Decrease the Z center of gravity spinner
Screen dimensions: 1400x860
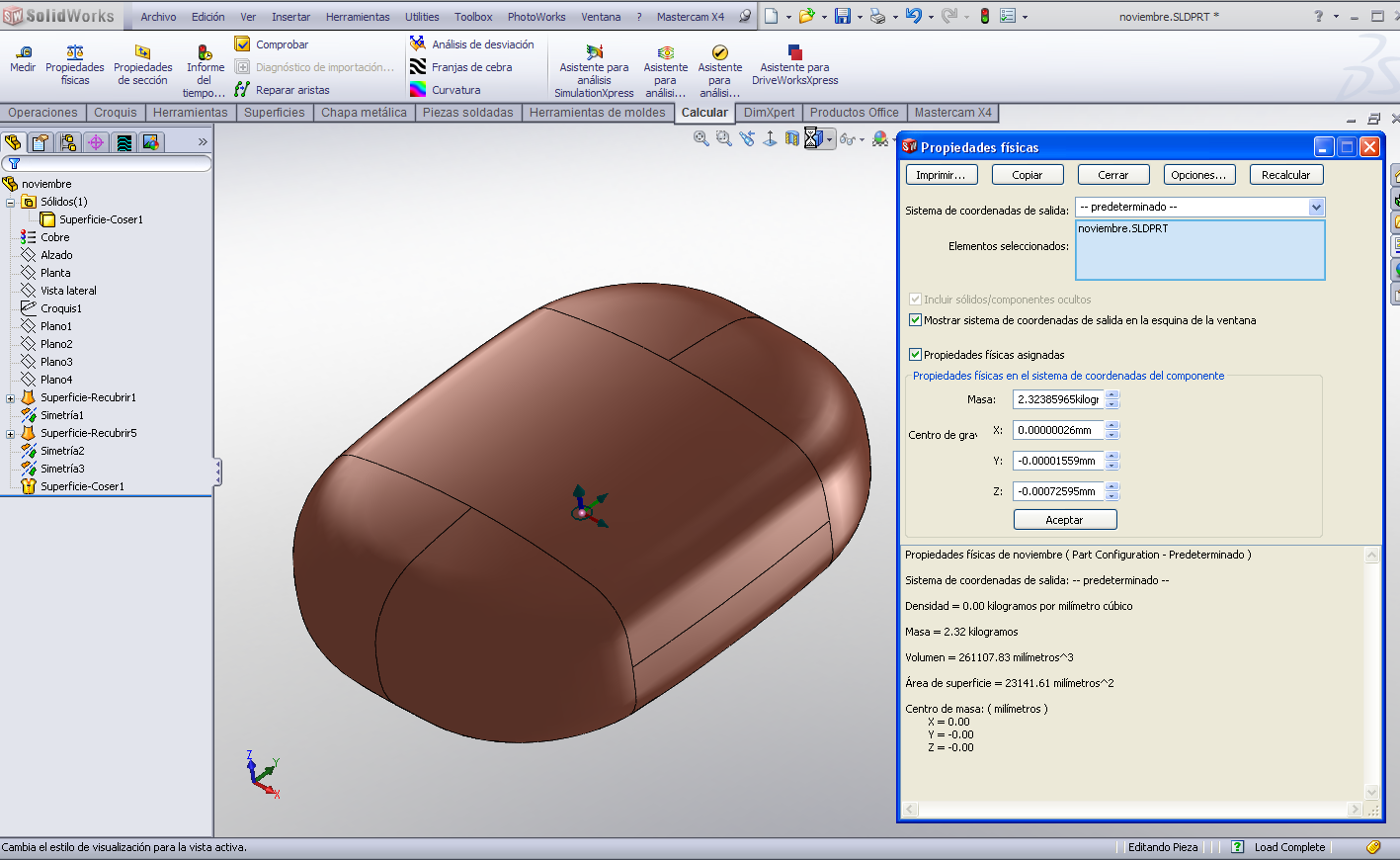(1112, 495)
